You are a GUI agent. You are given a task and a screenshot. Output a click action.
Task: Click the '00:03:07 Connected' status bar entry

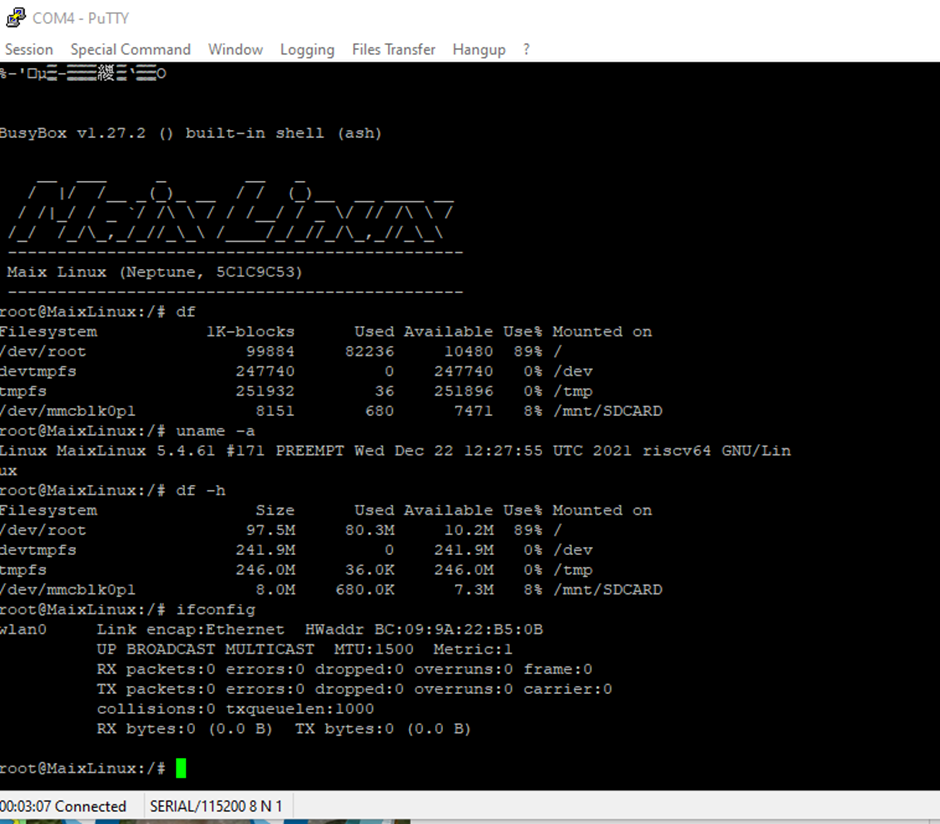tap(63, 807)
